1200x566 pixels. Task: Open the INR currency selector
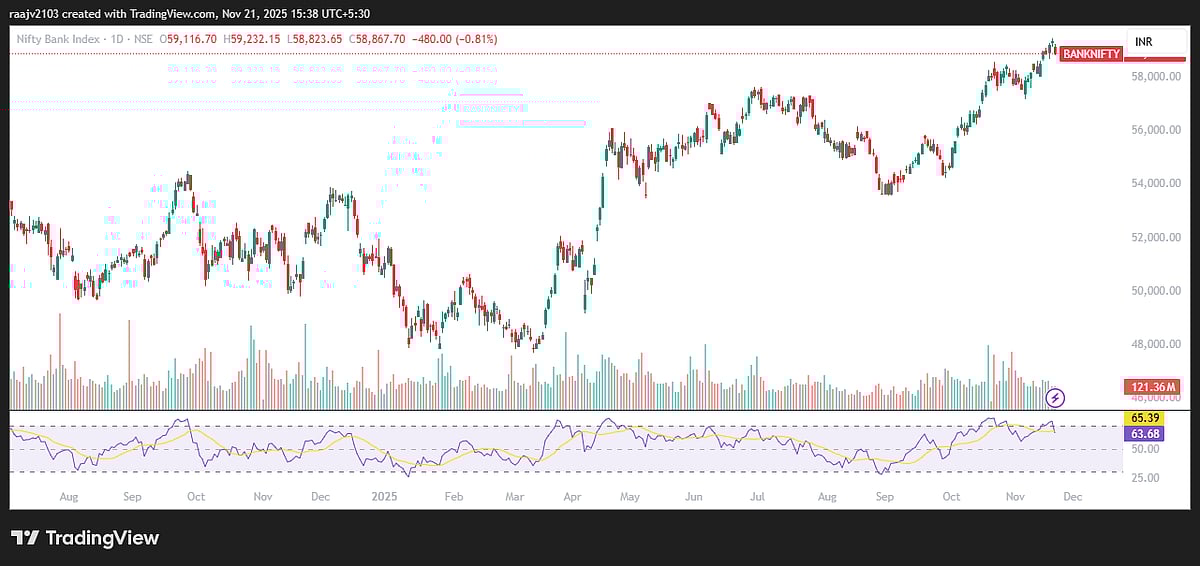(1144, 41)
